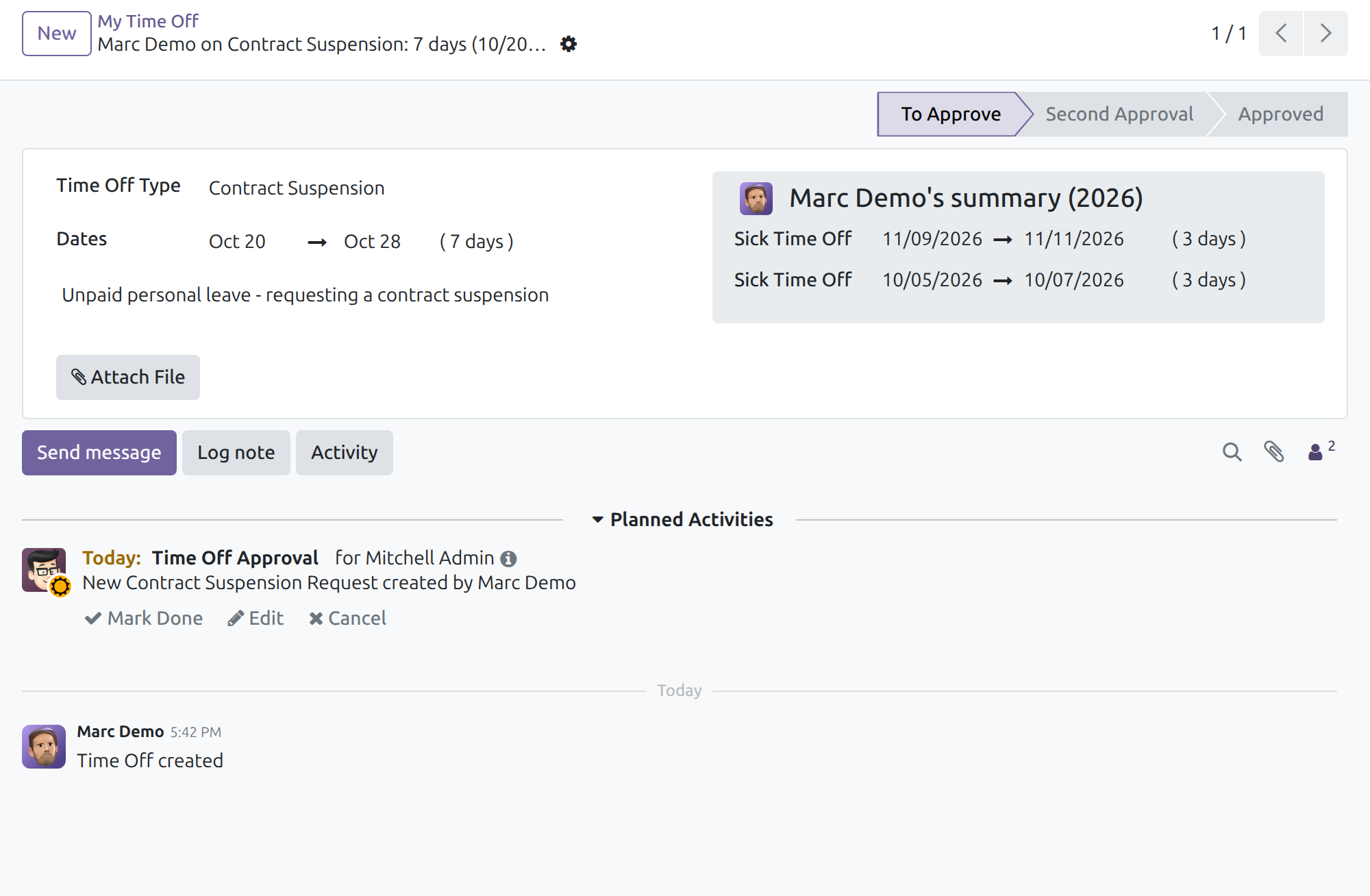This screenshot has width=1370, height=896.
Task: Search messages with the magnifier icon
Action: [x=1232, y=452]
